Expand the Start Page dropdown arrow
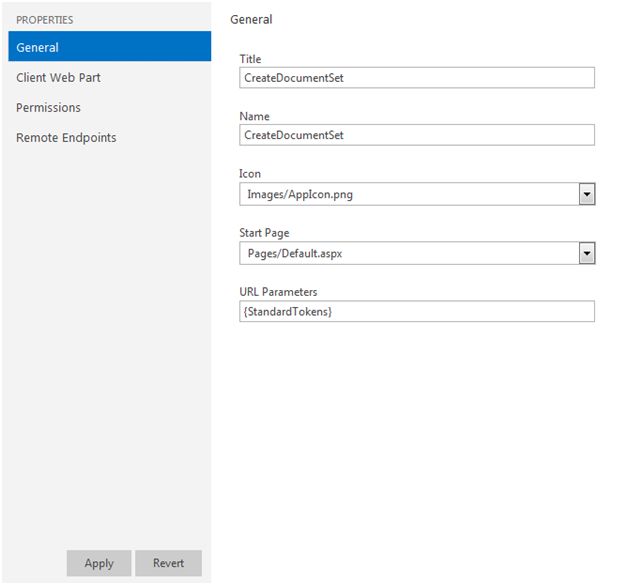The image size is (628, 585). 587,253
